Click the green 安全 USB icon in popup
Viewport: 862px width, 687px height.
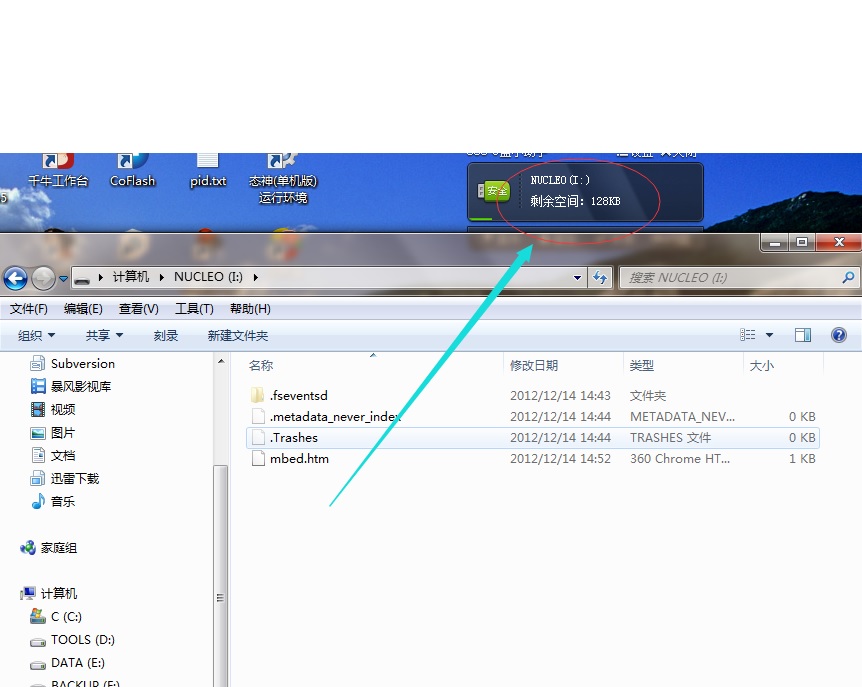494,191
